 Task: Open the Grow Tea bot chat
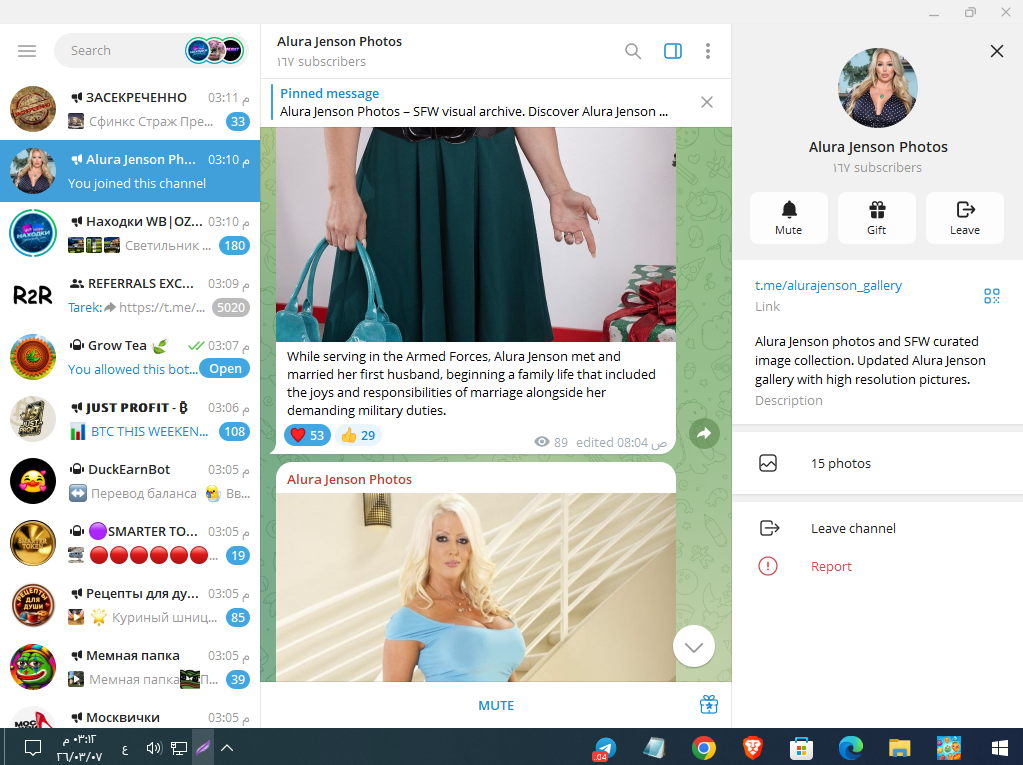point(130,357)
